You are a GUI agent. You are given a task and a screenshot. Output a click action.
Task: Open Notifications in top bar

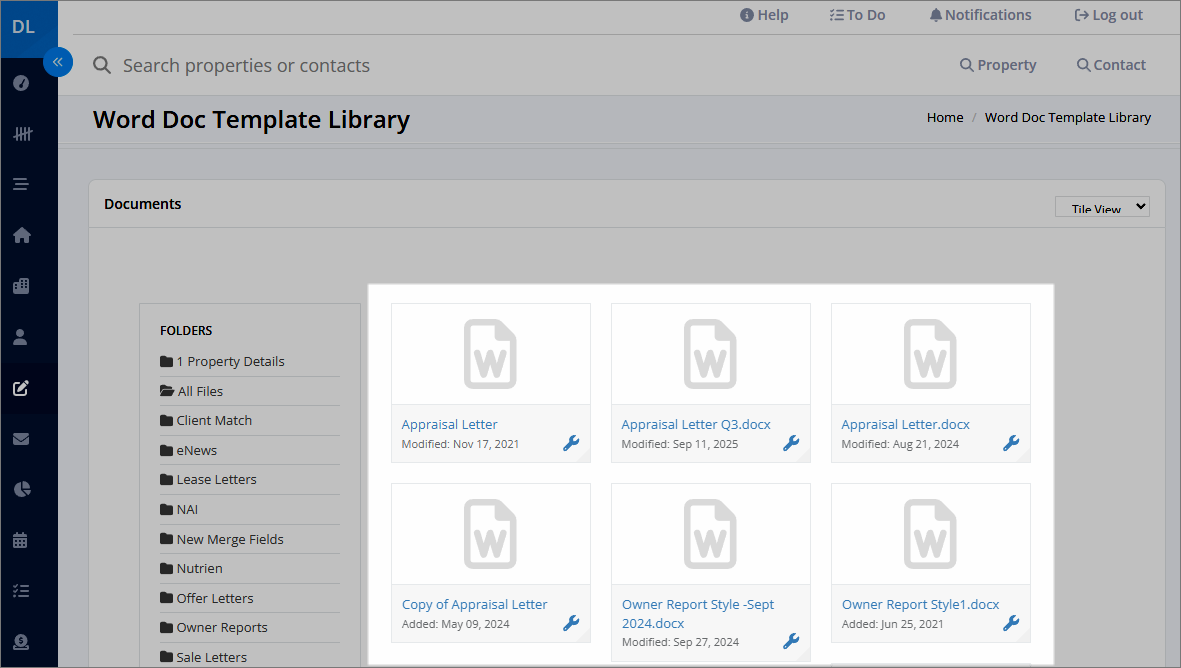pyautogui.click(x=981, y=15)
